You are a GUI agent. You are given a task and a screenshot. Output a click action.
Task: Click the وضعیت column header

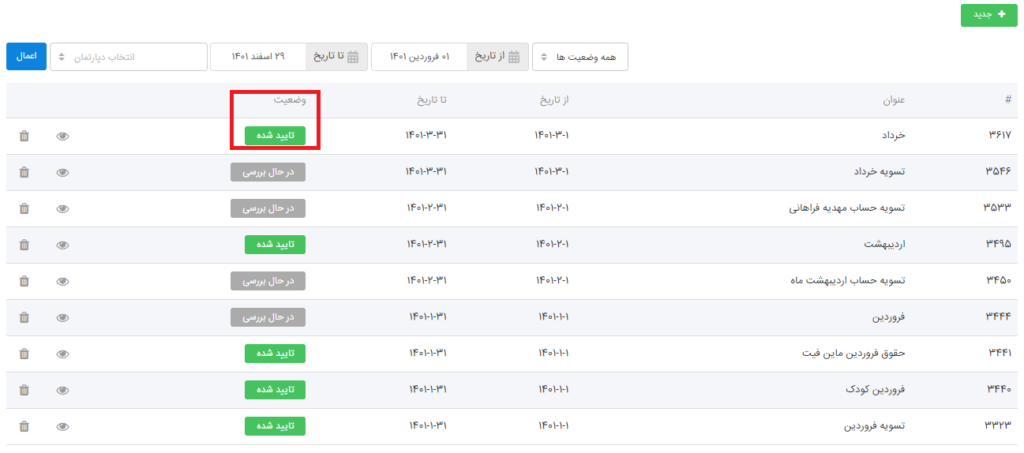pyautogui.click(x=290, y=100)
